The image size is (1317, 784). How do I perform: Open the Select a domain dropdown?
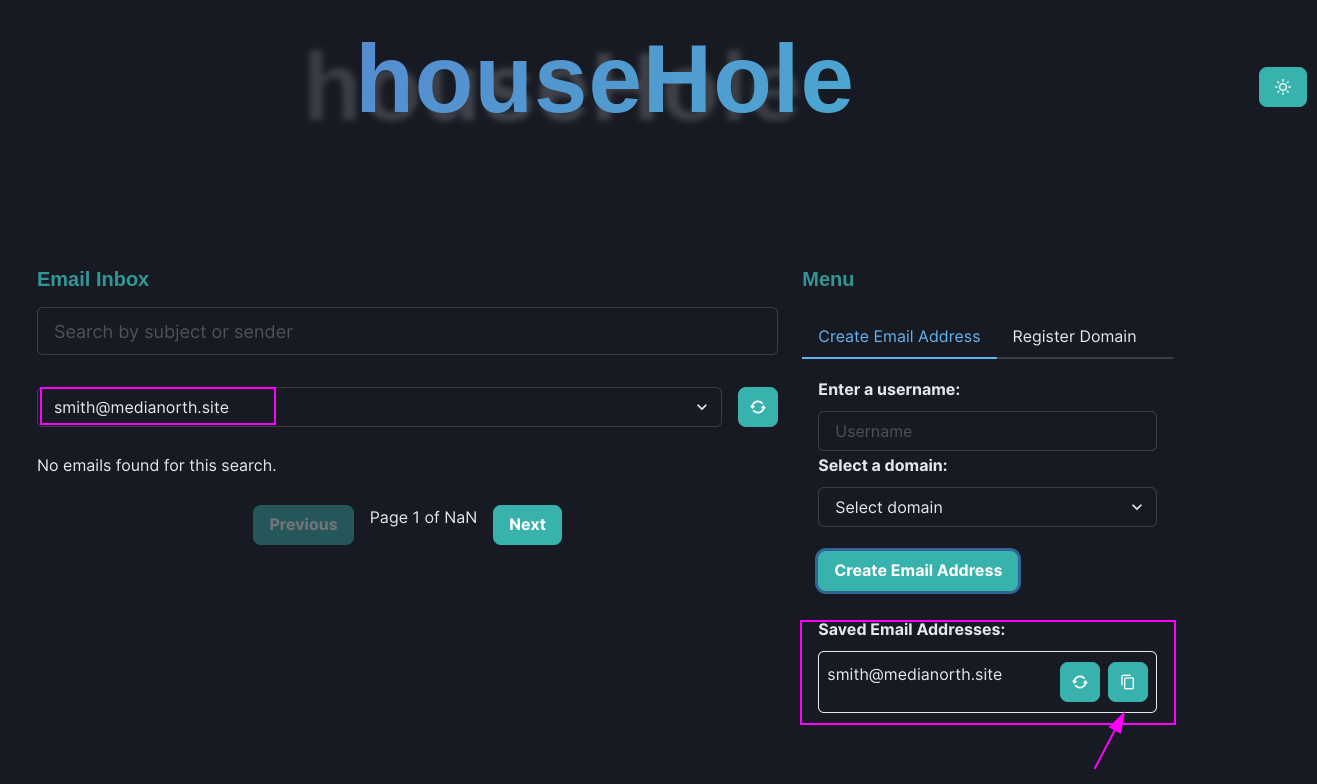coord(986,507)
